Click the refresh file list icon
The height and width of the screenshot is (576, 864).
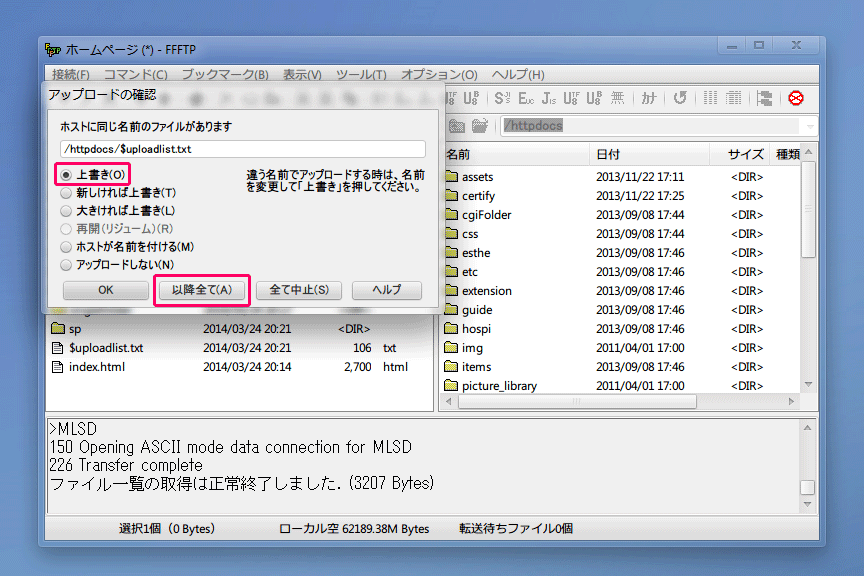pyautogui.click(x=680, y=98)
